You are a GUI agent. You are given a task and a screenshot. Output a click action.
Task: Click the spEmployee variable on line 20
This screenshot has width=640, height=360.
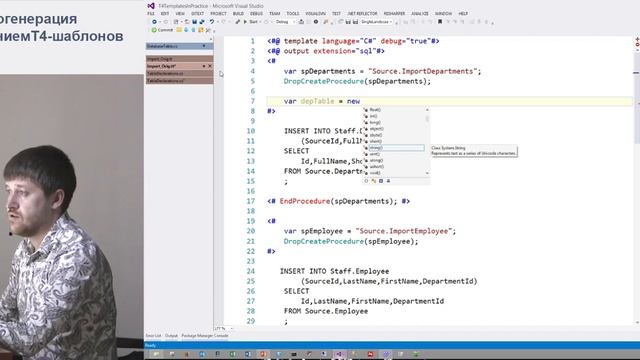pos(322,231)
